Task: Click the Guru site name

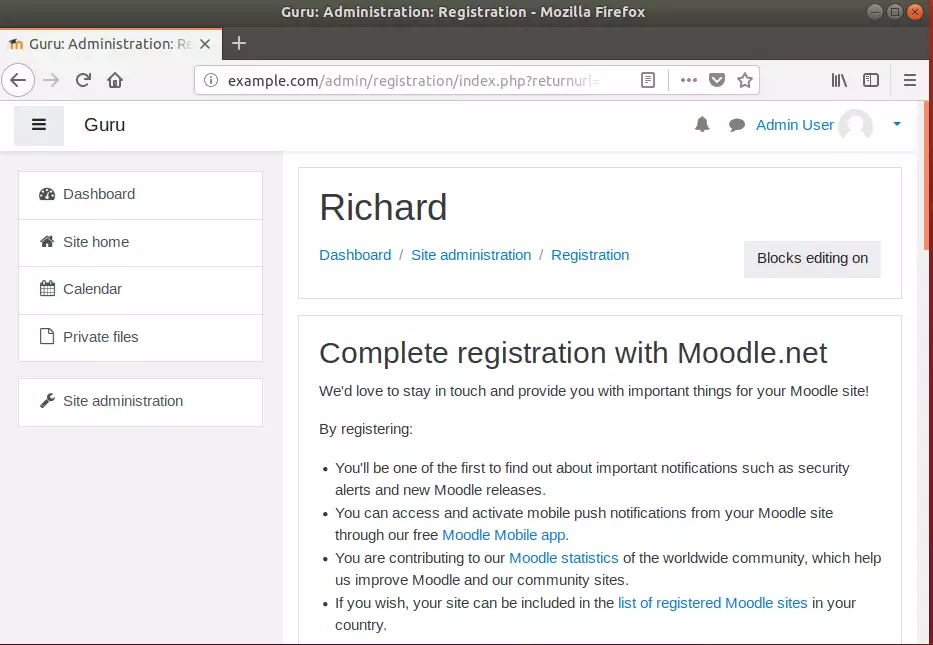Action: point(105,125)
